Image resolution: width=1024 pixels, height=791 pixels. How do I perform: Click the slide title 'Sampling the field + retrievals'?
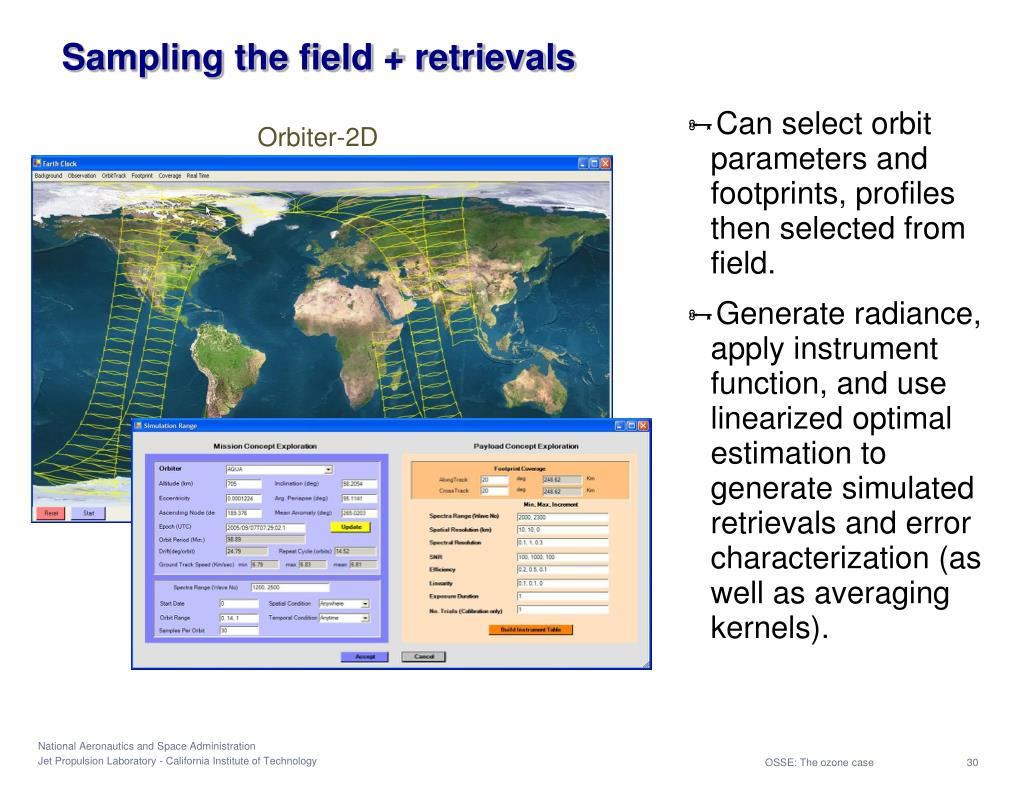coord(319,57)
